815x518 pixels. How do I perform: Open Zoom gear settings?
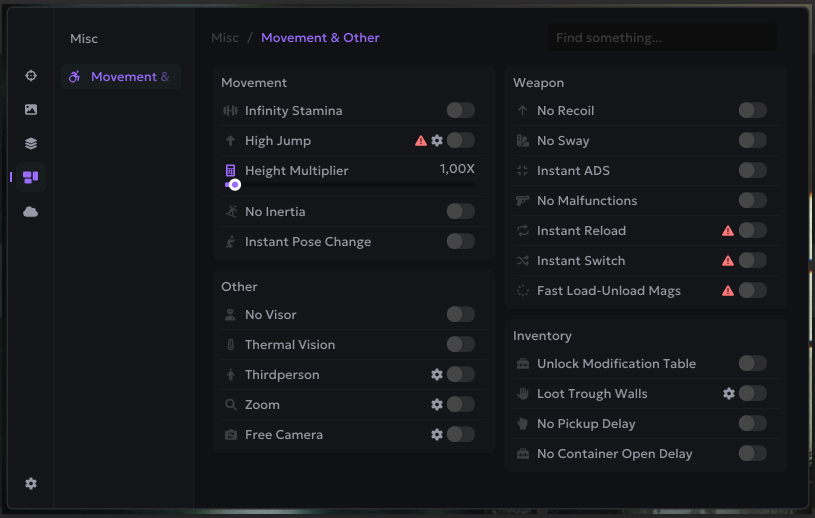point(437,405)
